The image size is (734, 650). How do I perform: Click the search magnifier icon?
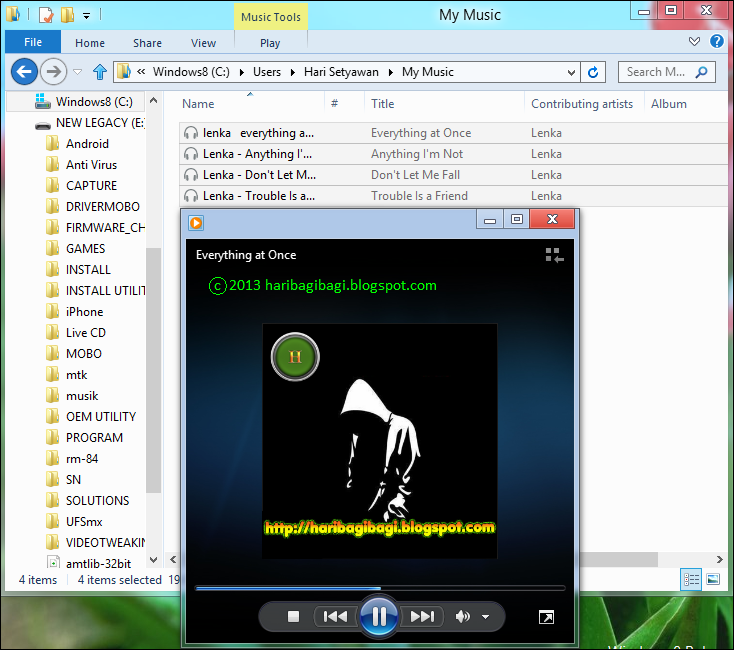tap(701, 72)
